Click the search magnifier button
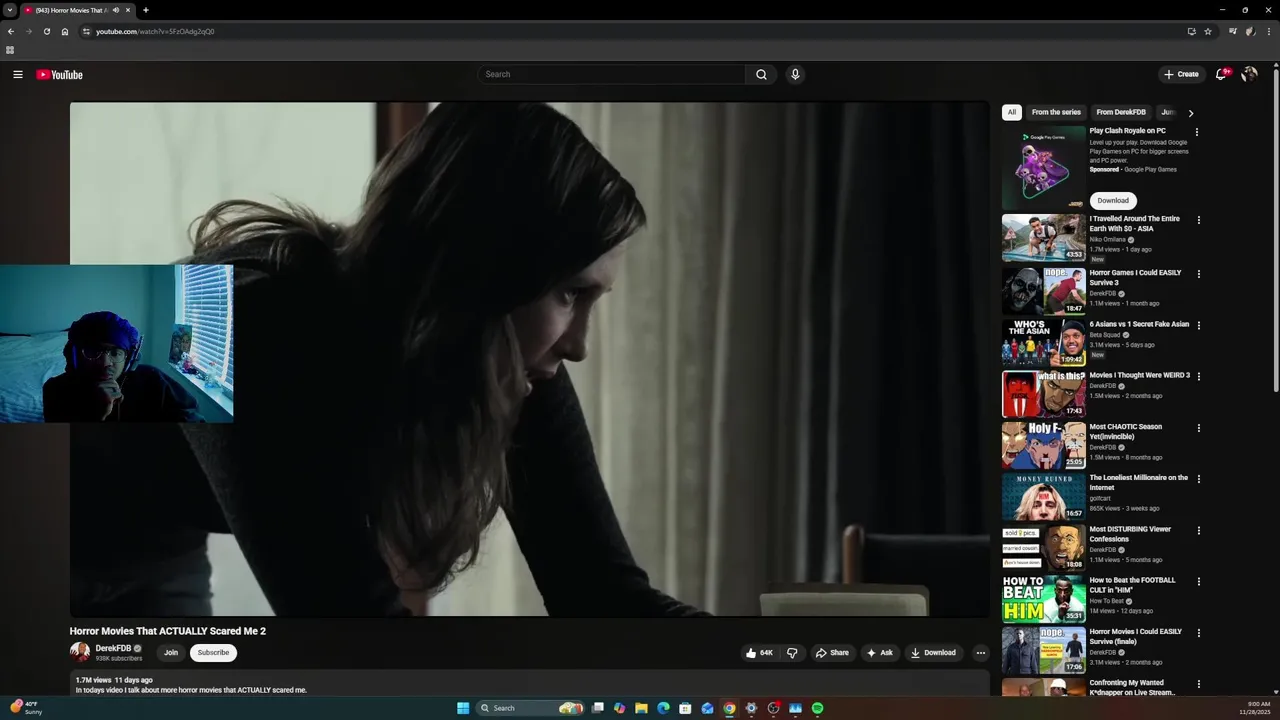 (x=761, y=74)
